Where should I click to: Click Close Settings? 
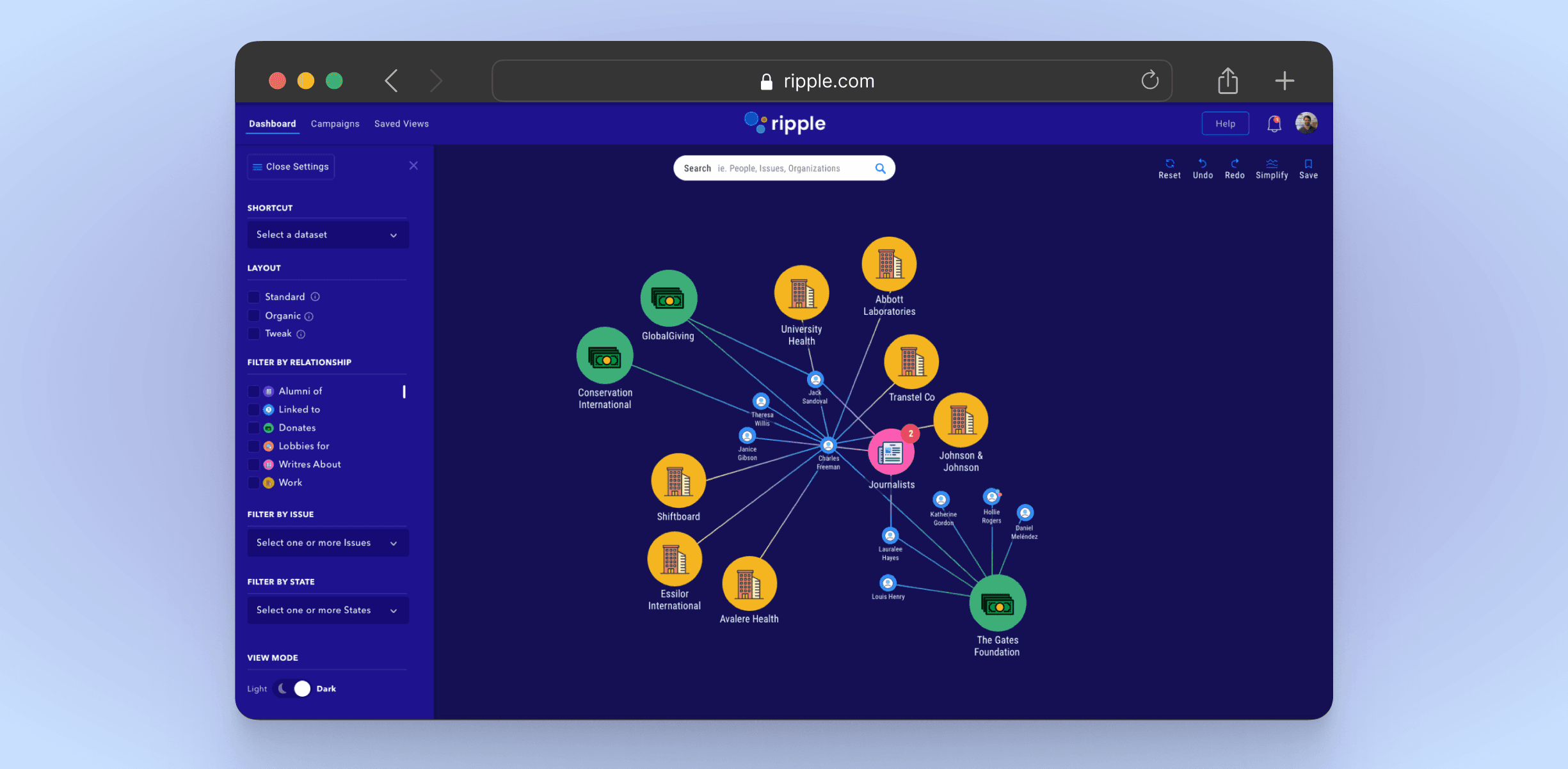click(290, 166)
